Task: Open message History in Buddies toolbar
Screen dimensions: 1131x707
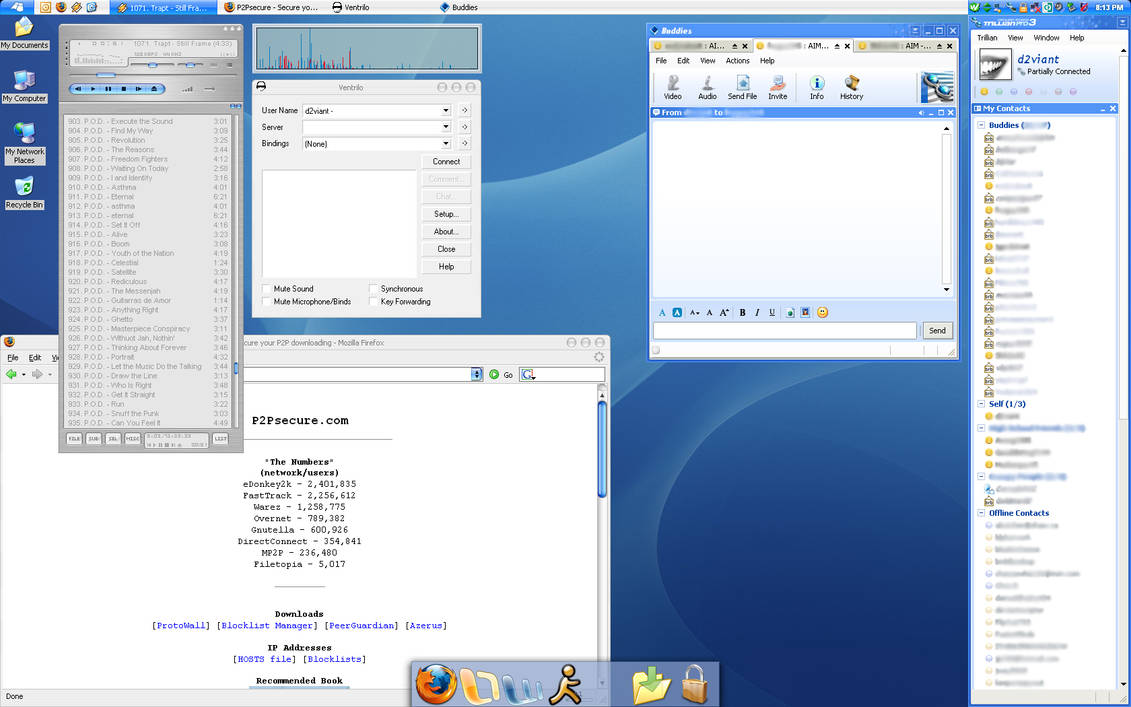Action: click(851, 87)
